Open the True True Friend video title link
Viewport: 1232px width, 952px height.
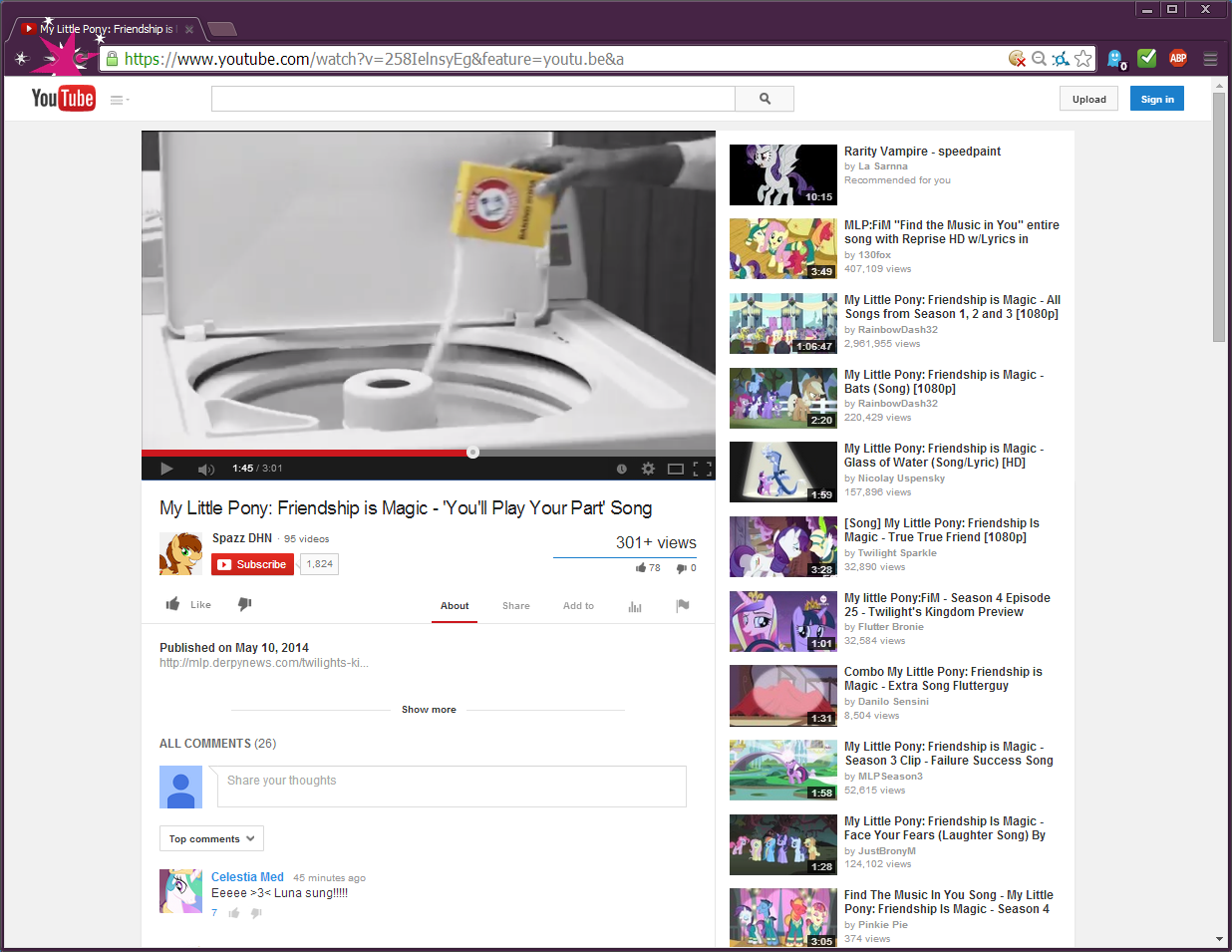(942, 530)
